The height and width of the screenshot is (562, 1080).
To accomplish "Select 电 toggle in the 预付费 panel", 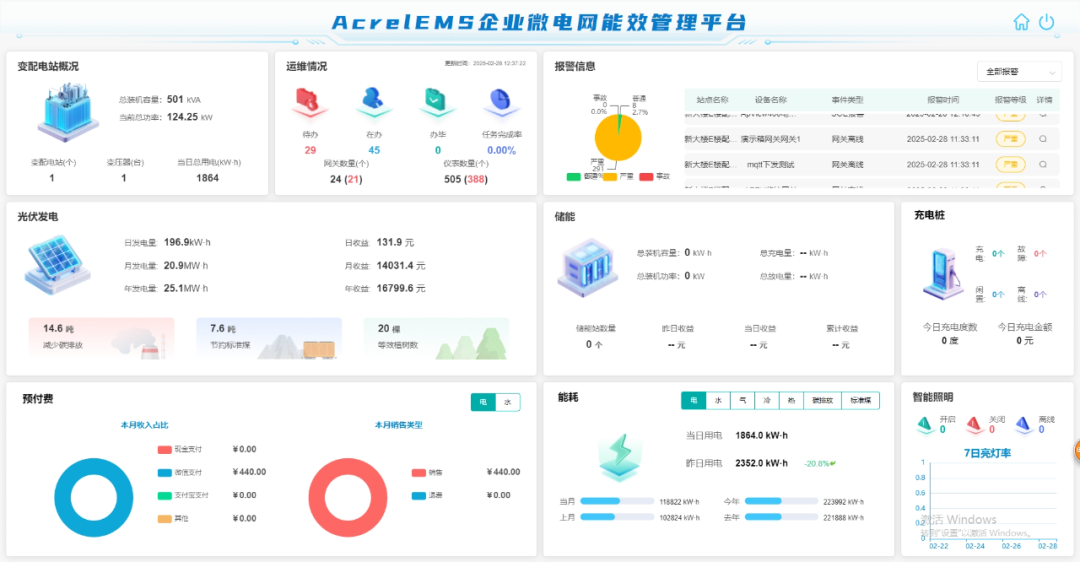I will click(x=484, y=402).
